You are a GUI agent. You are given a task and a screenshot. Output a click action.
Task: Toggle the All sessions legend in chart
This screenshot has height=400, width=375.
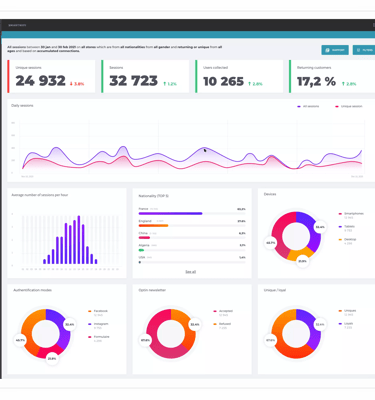pos(308,106)
